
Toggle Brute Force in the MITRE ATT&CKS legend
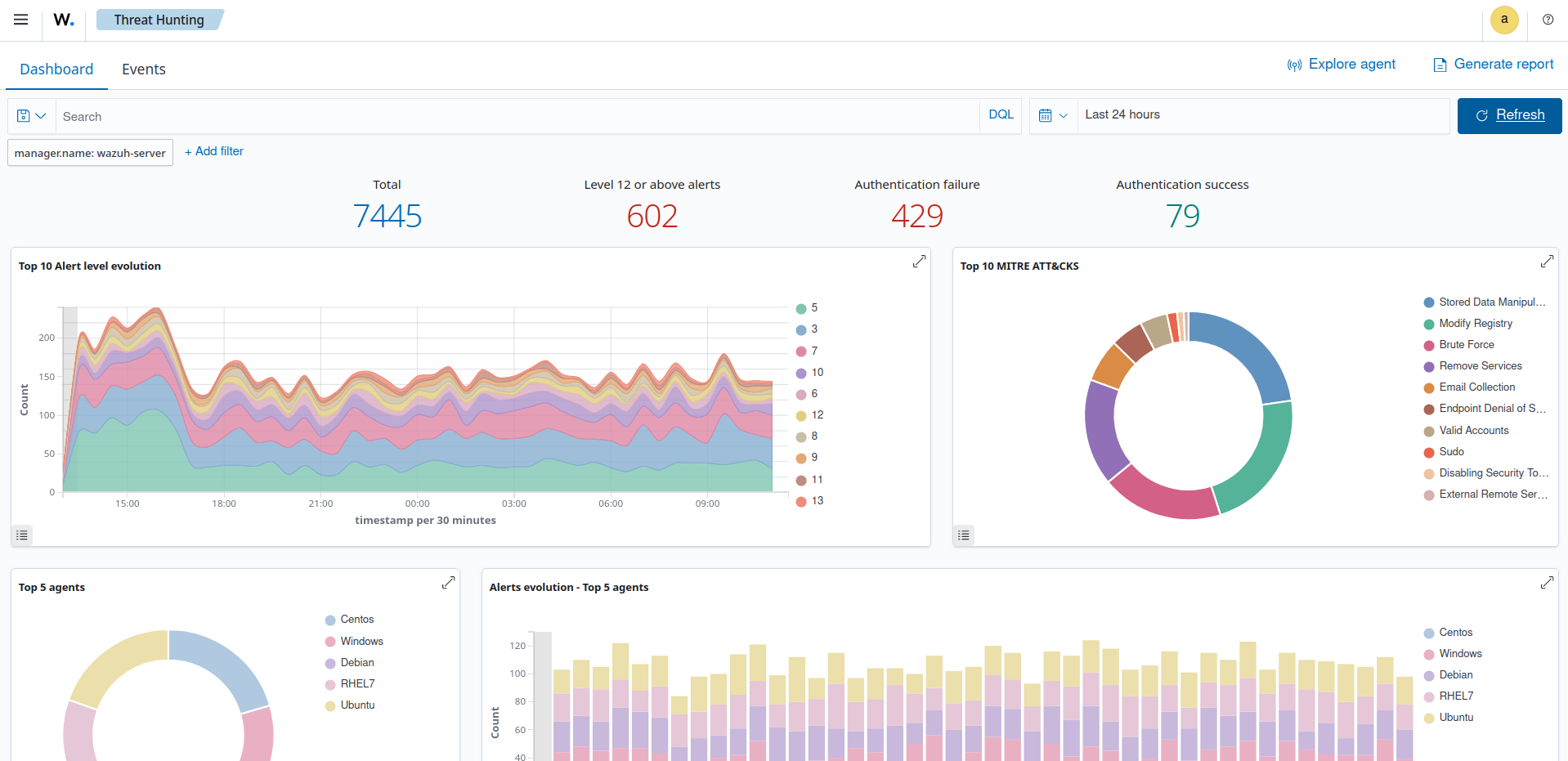click(1466, 344)
